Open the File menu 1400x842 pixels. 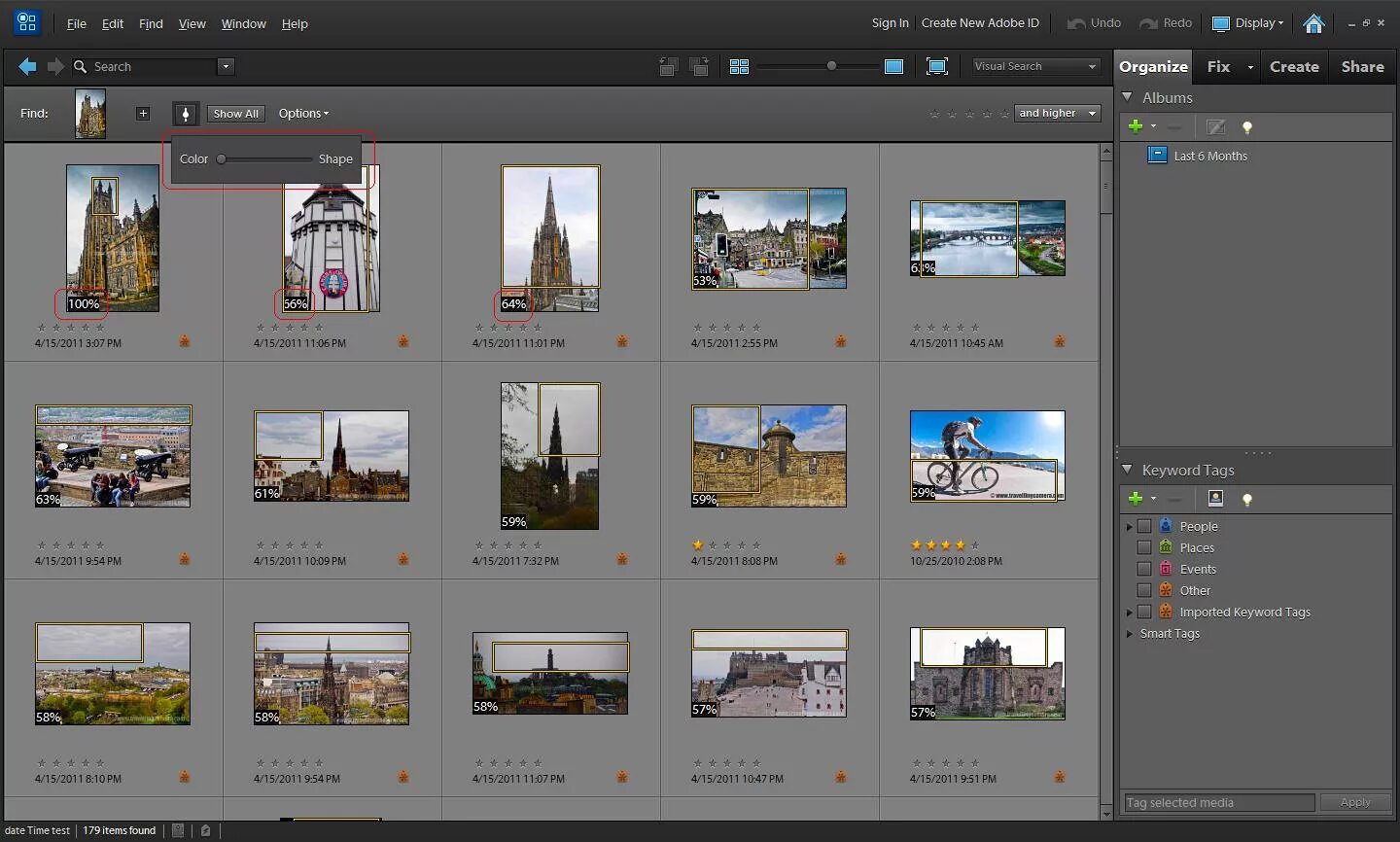(x=76, y=23)
